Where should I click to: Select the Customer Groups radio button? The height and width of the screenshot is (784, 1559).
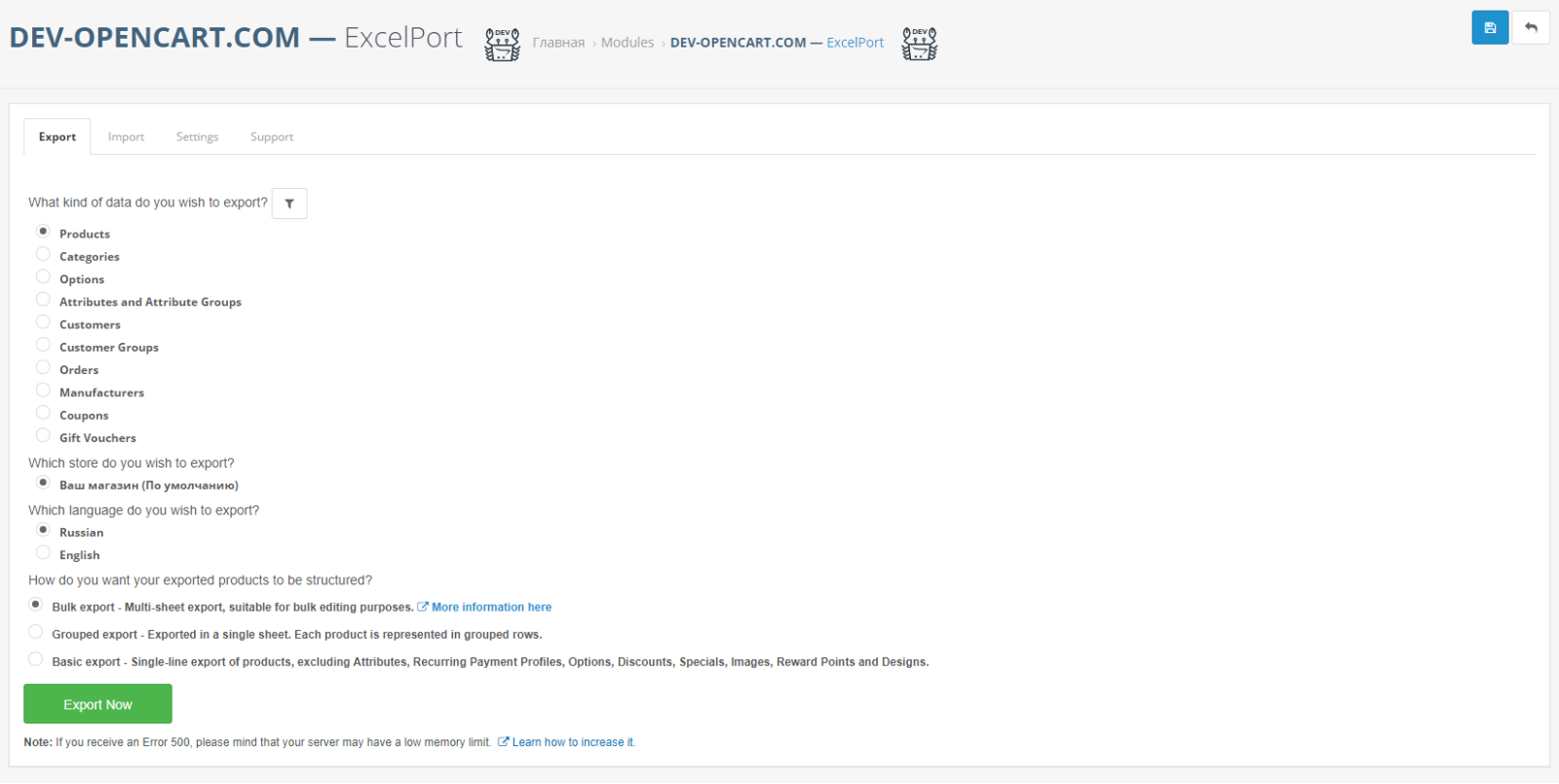43,345
